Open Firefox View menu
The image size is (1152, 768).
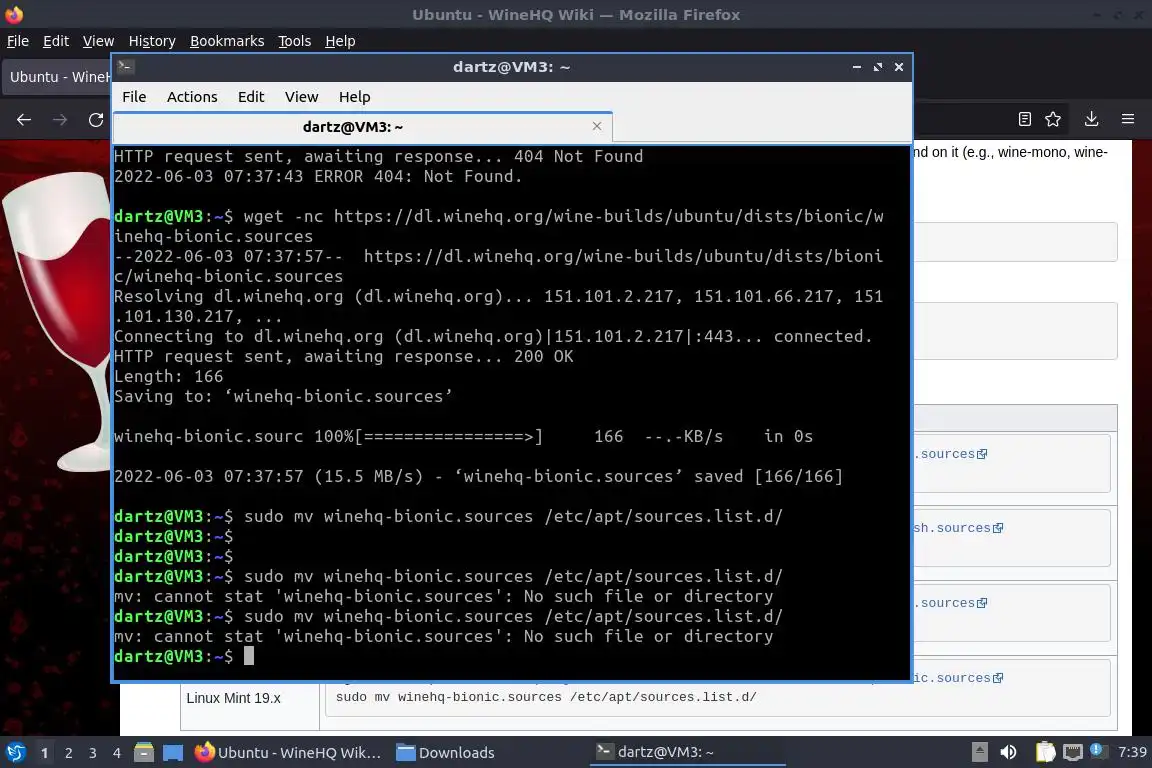98,41
